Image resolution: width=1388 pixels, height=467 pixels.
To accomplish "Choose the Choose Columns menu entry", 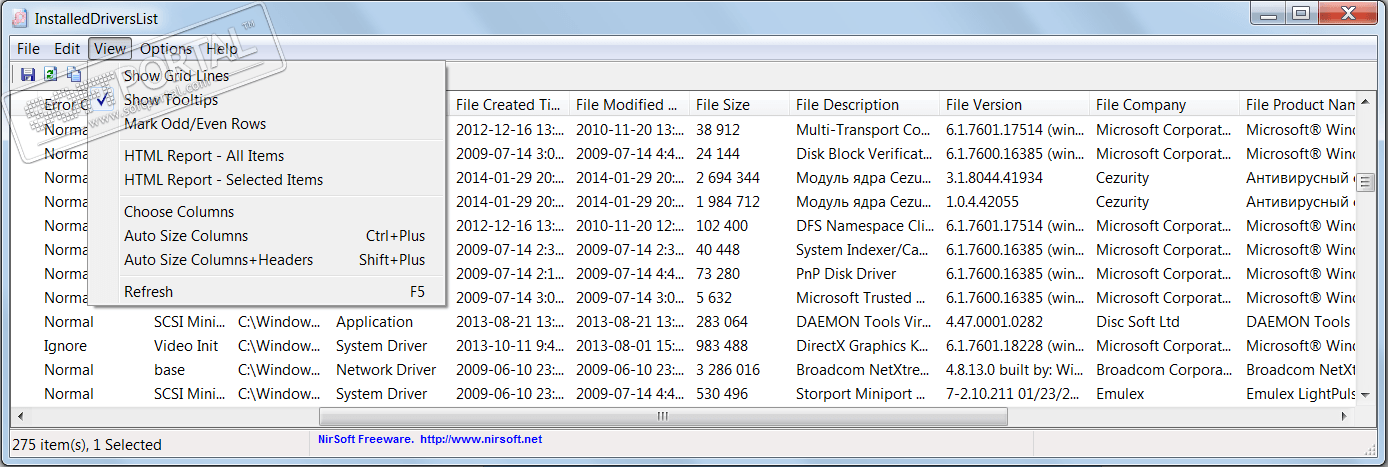I will [179, 212].
